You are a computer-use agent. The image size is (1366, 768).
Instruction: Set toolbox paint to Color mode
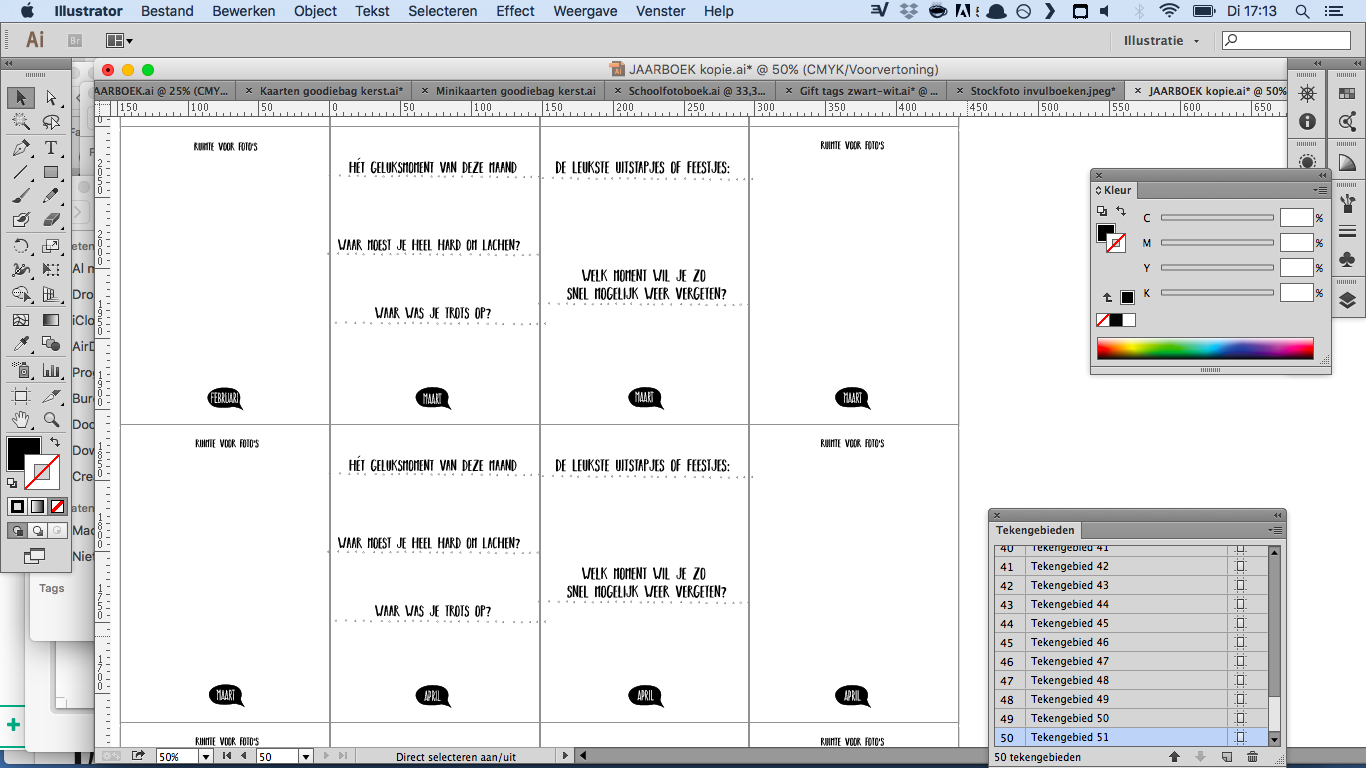(17, 507)
